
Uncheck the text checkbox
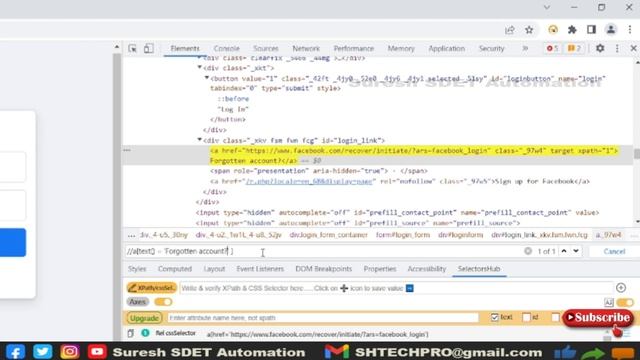pyautogui.click(x=494, y=317)
